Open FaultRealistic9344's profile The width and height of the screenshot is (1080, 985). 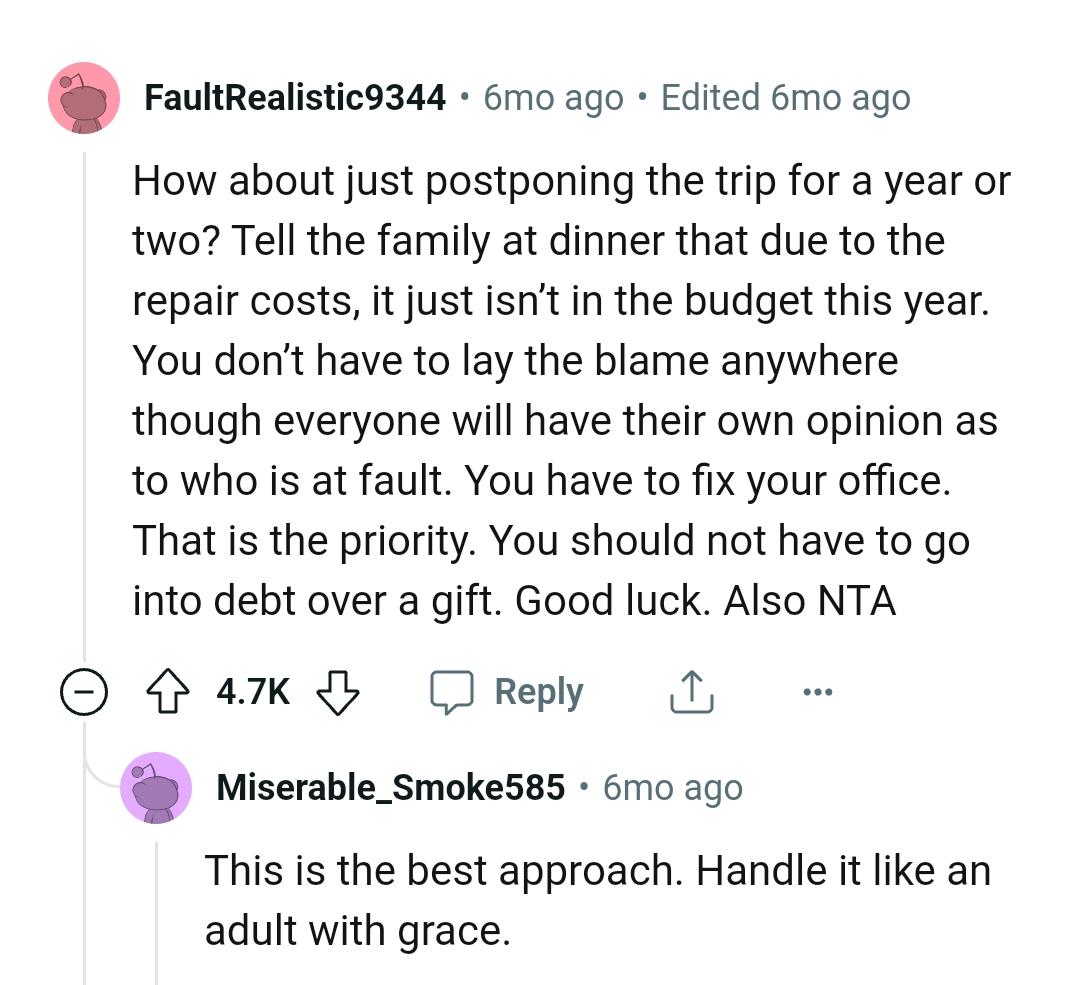(294, 97)
